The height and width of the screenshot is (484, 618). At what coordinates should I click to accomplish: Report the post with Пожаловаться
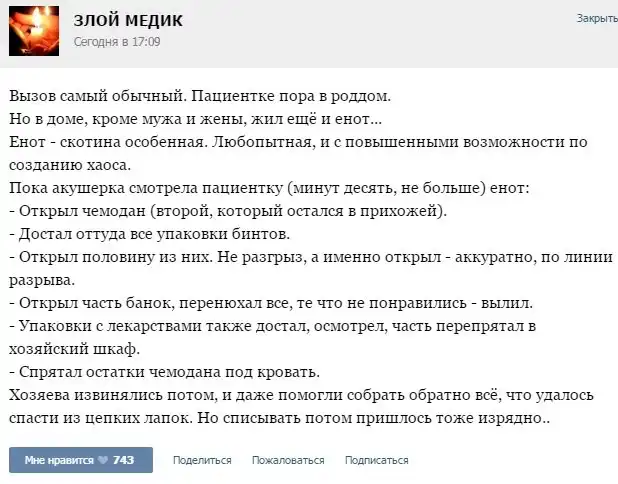288,460
